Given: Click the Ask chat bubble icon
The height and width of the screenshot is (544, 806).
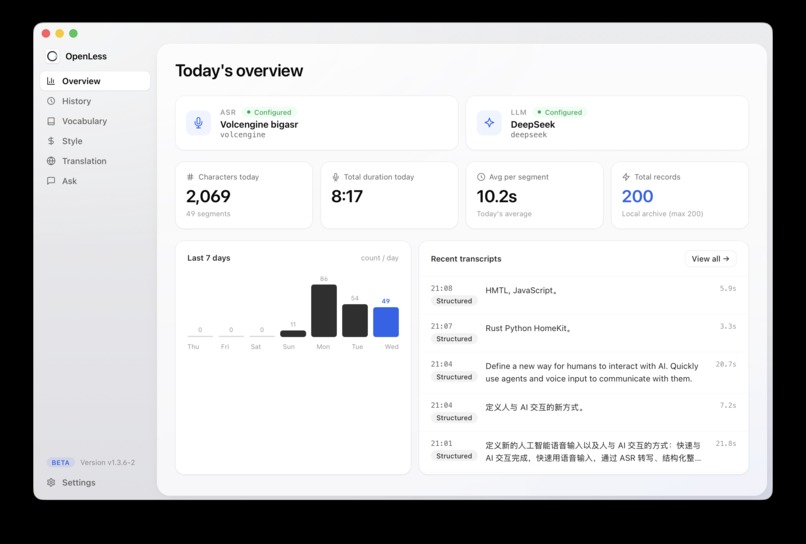Looking at the screenshot, I should (51, 181).
